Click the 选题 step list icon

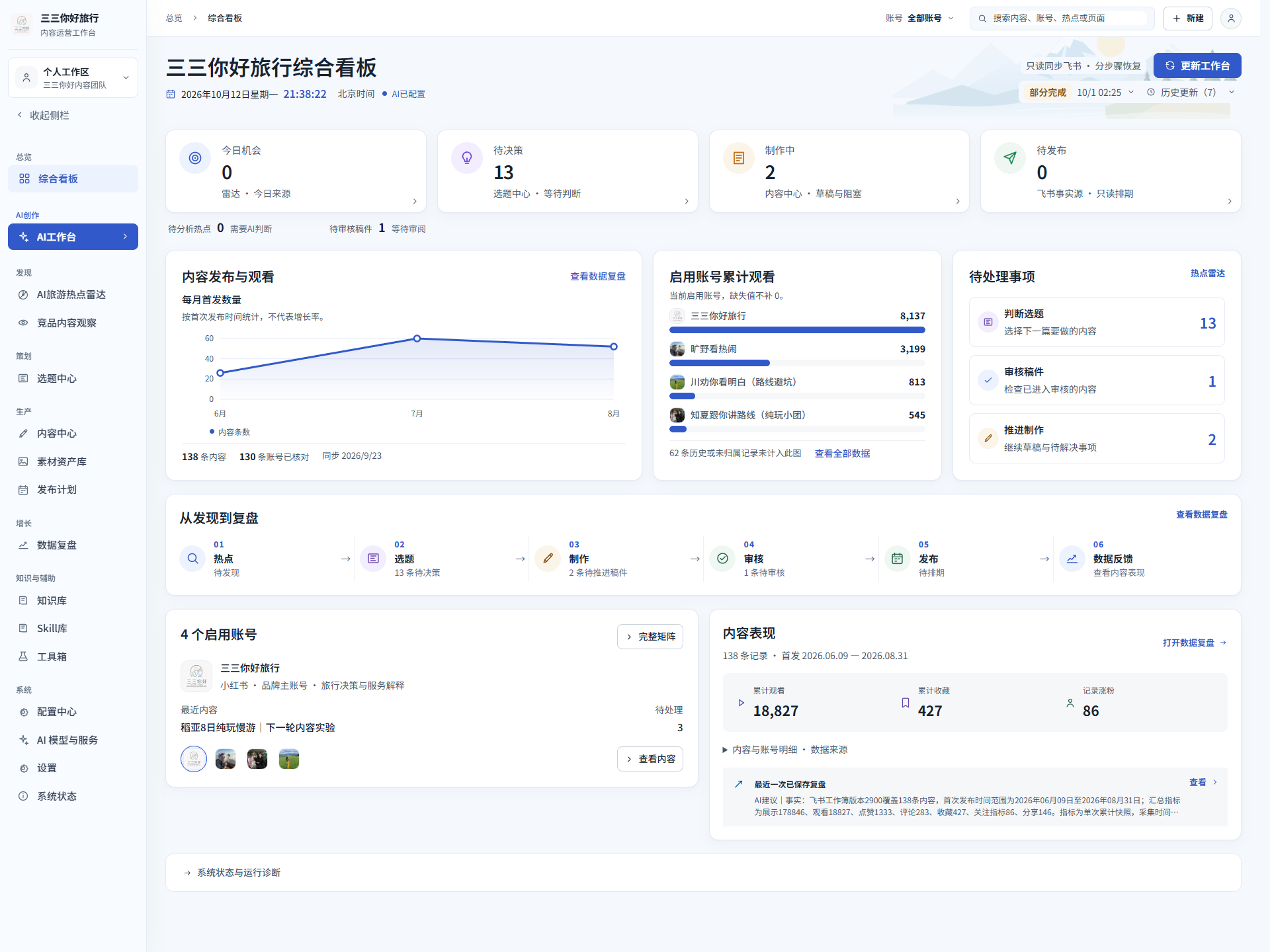(x=373, y=559)
